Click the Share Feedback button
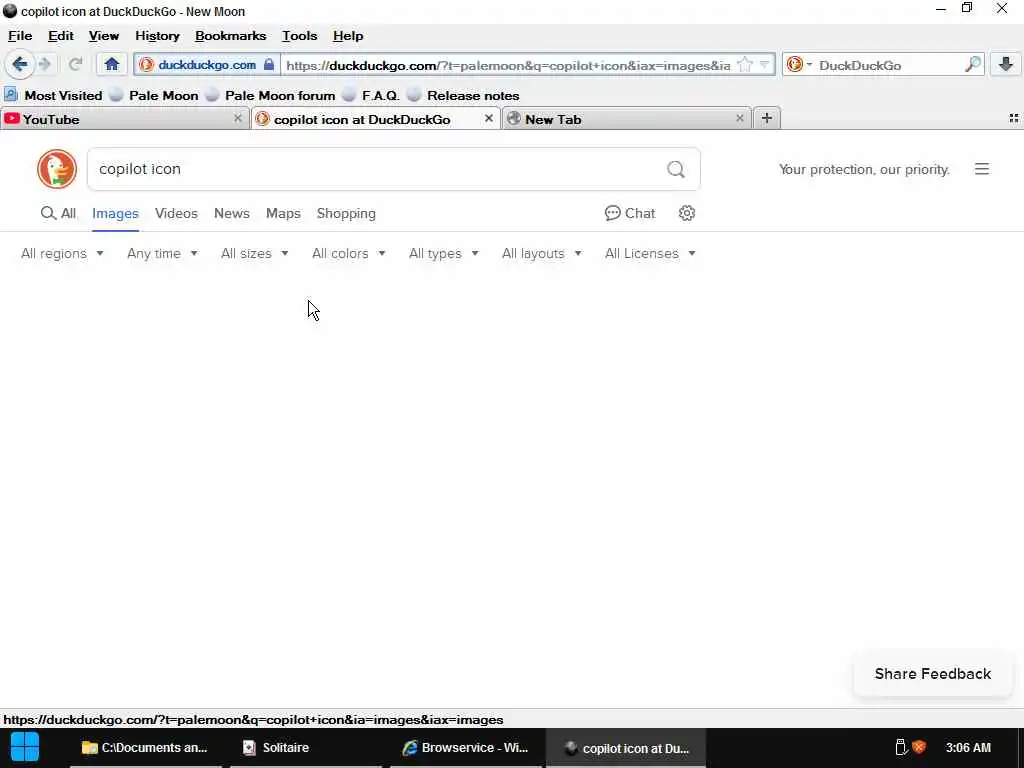 pyautogui.click(x=933, y=674)
